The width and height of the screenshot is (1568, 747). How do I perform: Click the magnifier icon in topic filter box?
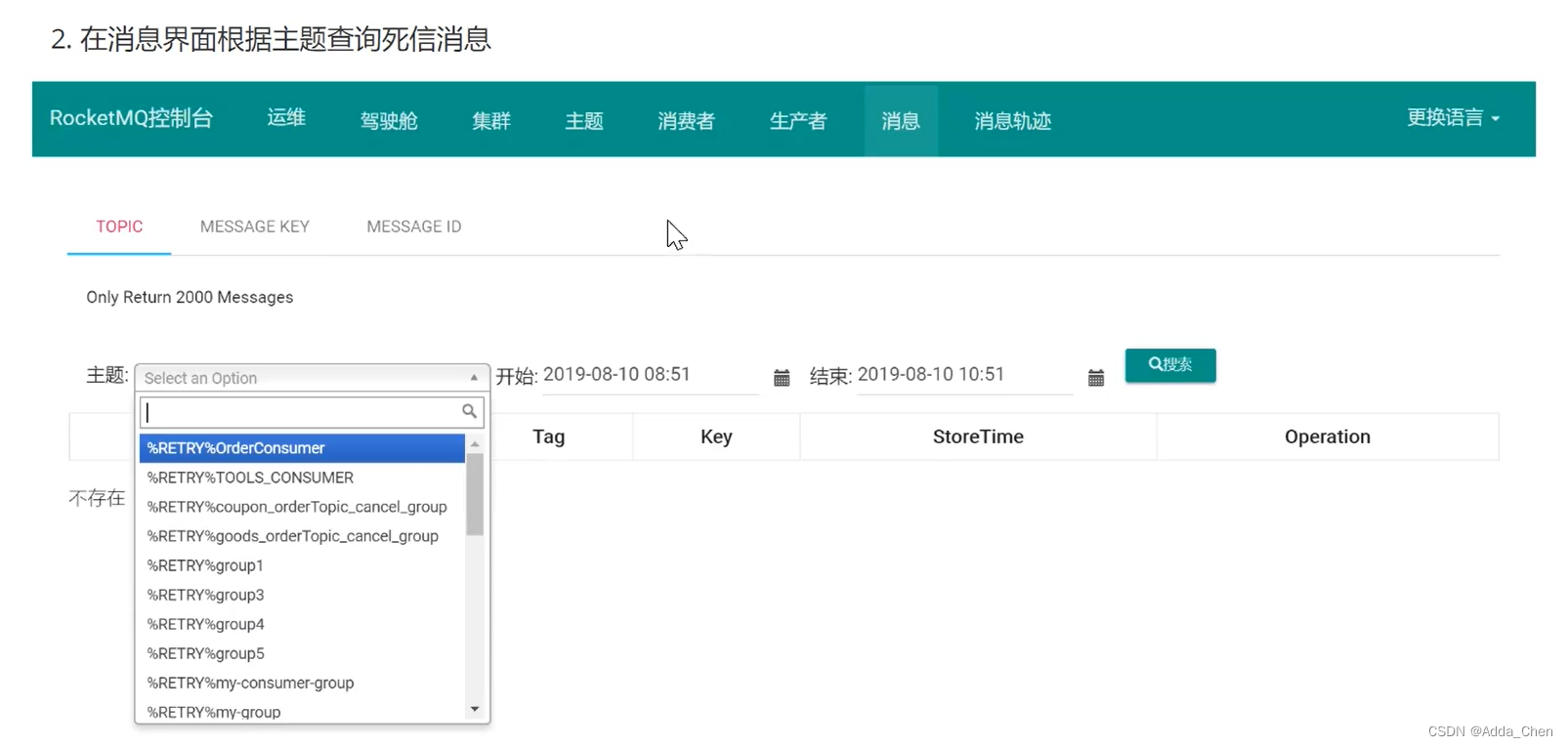point(470,412)
